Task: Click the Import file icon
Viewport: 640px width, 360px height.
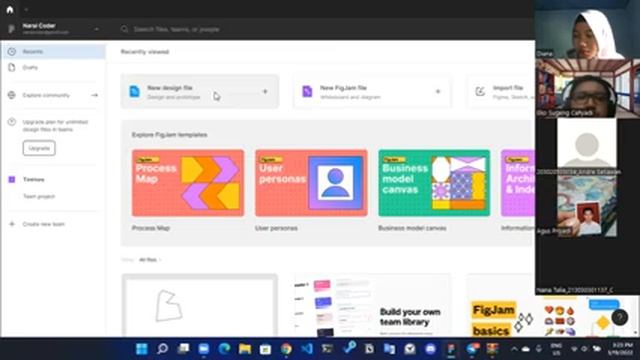Action: point(480,92)
